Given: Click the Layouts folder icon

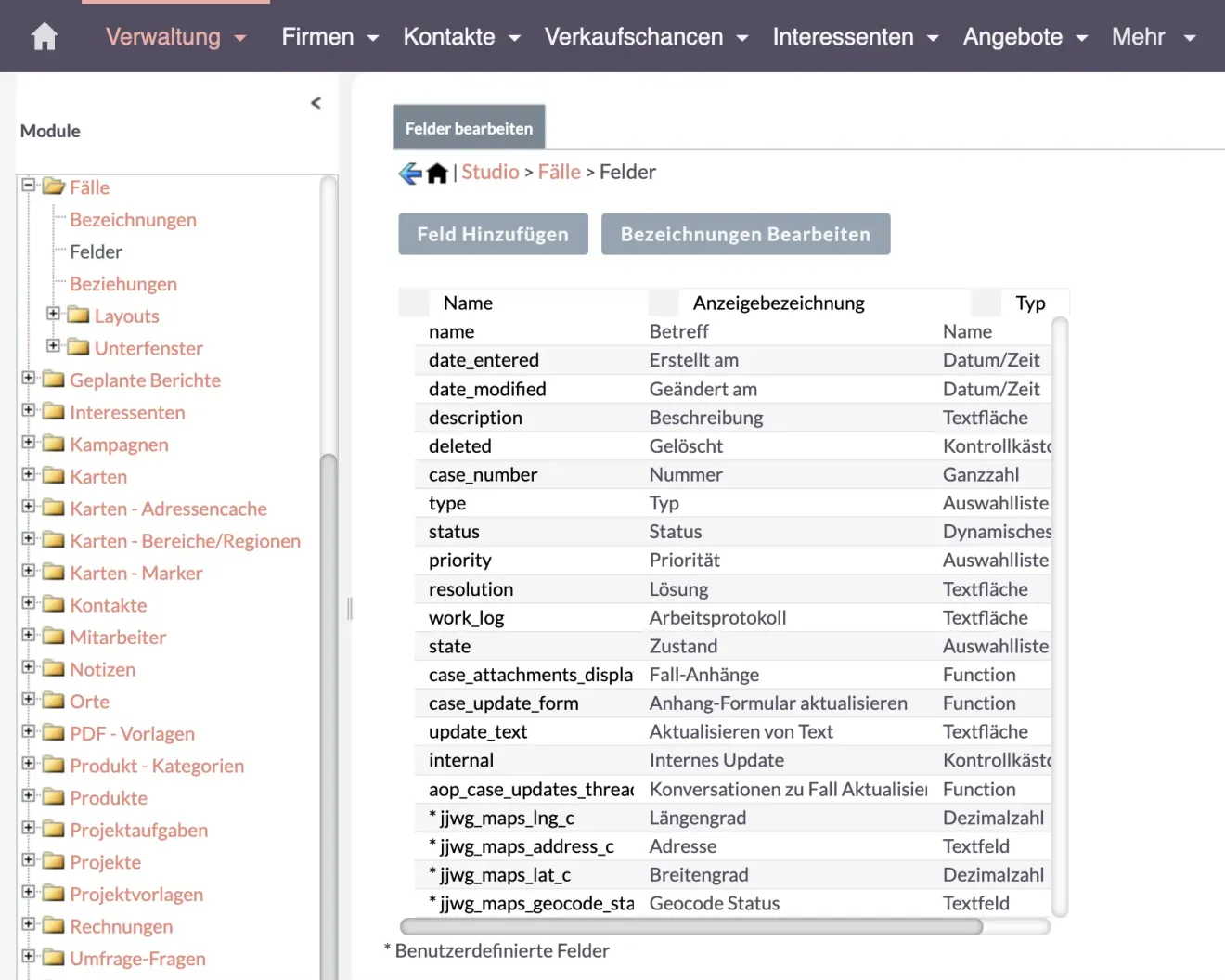Looking at the screenshot, I should (79, 316).
